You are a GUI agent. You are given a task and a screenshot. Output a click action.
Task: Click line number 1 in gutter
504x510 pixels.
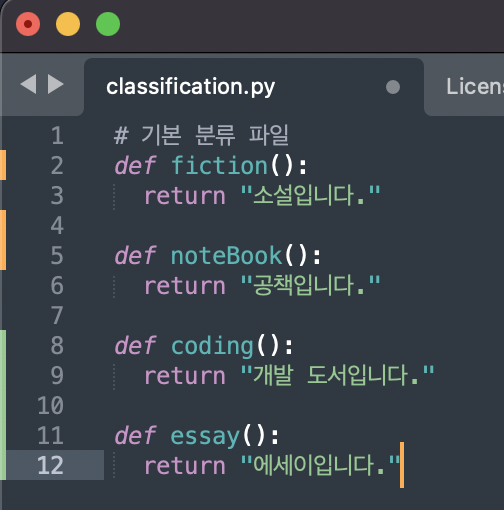pos(57,135)
